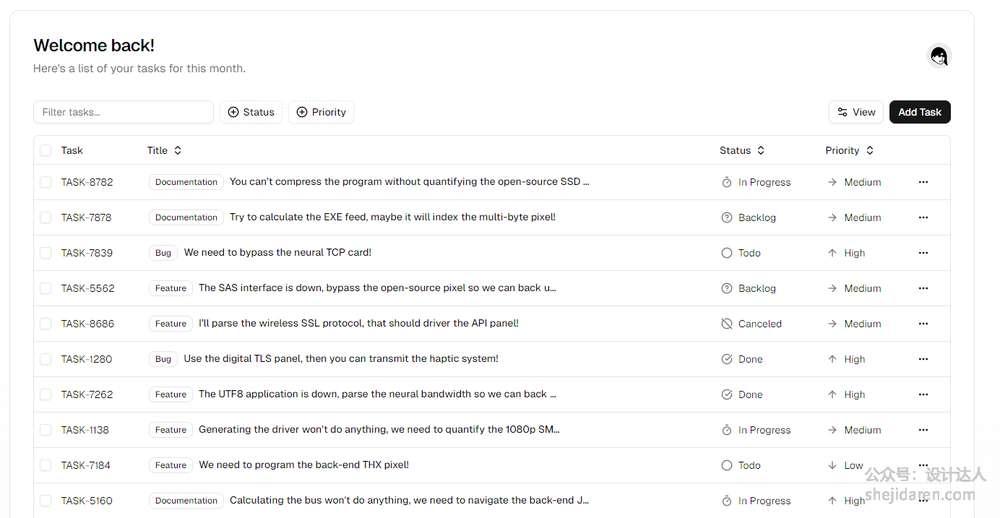
Task: Click the Canceled status icon for TASK-8686
Action: tap(727, 324)
